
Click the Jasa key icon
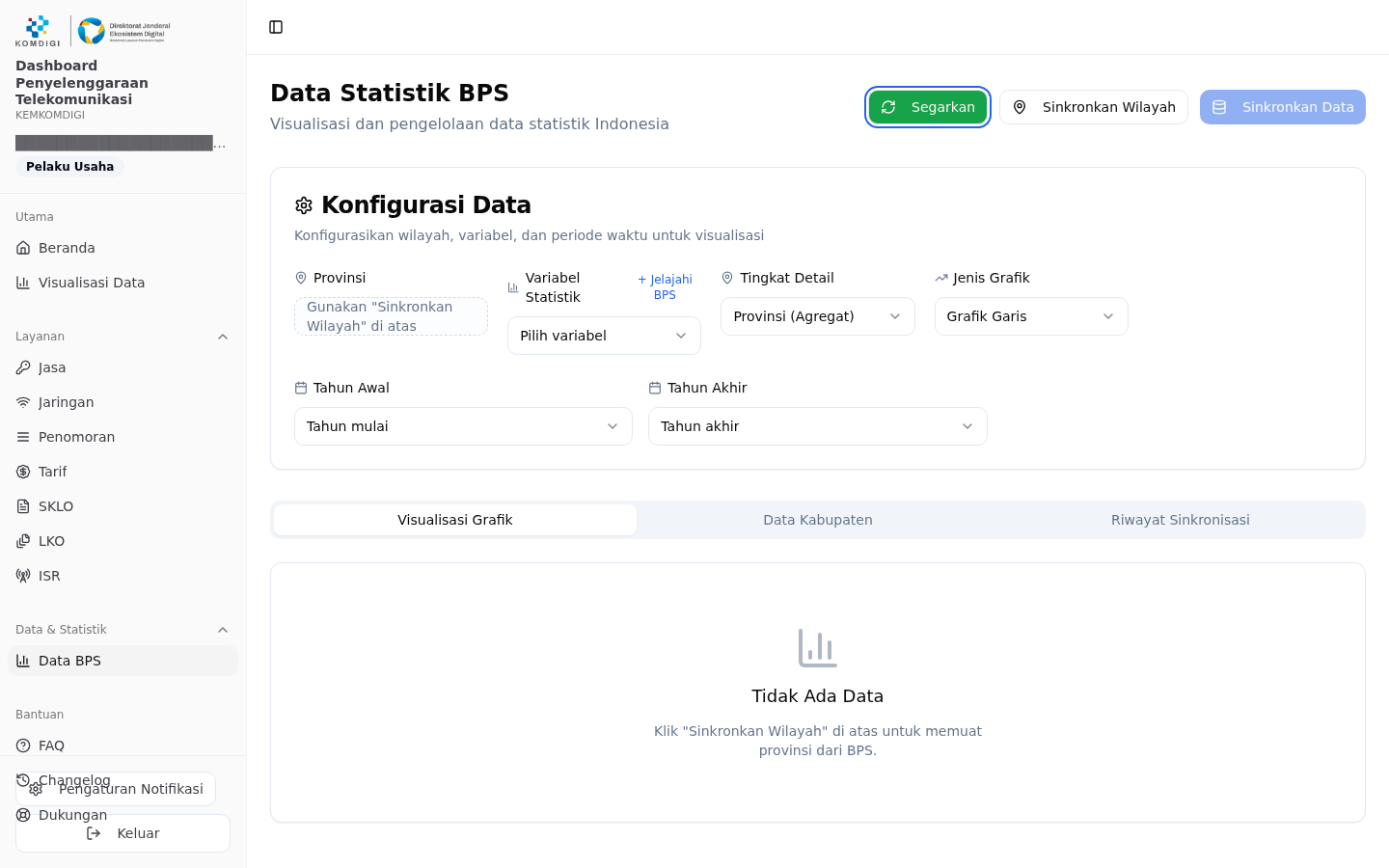coord(23,367)
